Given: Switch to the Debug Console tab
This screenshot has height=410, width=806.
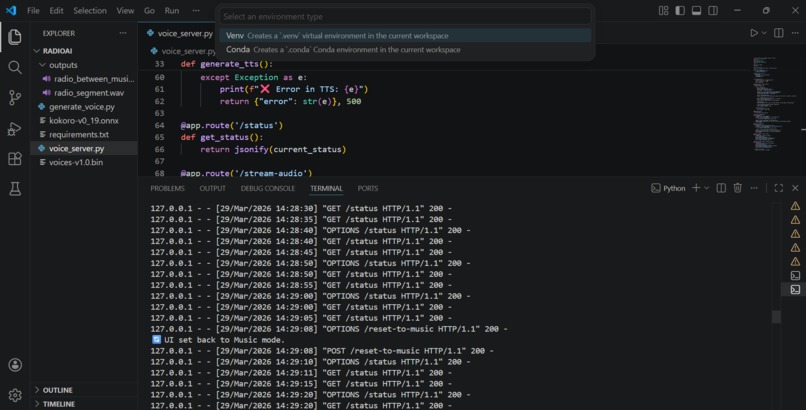Looking at the screenshot, I should pyautogui.click(x=268, y=189).
